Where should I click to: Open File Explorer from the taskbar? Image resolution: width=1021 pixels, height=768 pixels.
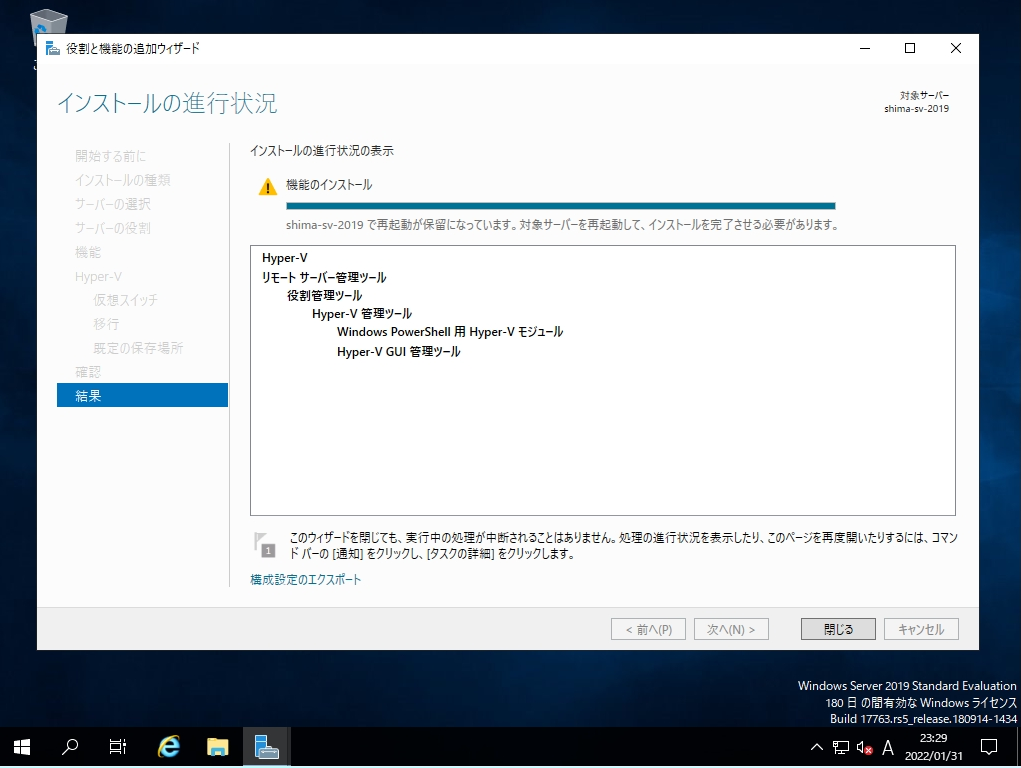click(217, 747)
